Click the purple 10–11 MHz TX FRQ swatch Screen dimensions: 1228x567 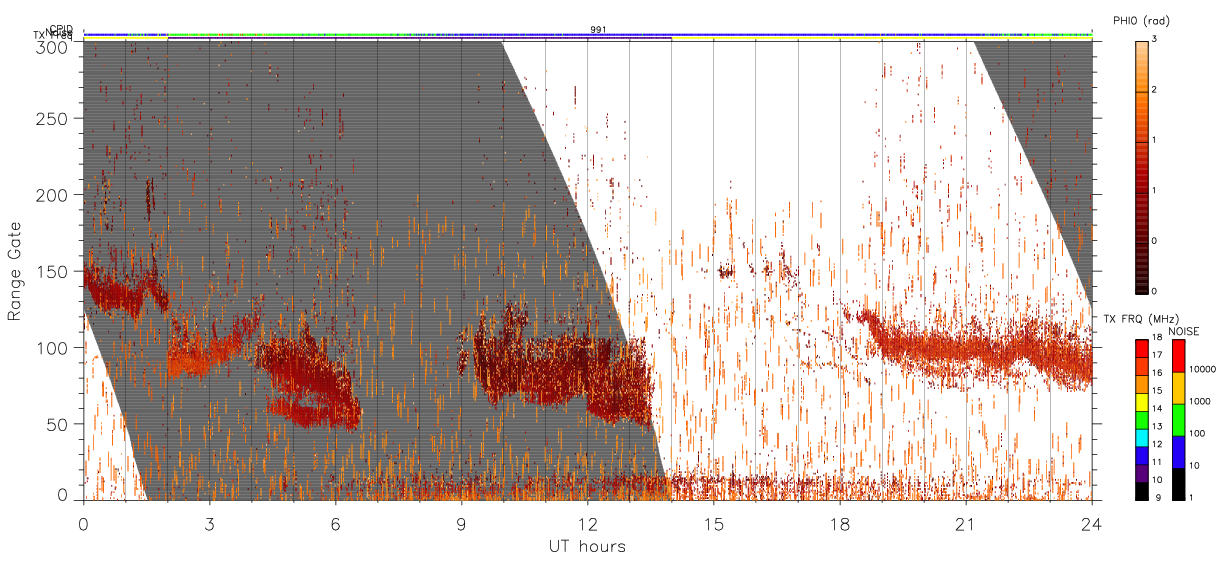point(1141,473)
